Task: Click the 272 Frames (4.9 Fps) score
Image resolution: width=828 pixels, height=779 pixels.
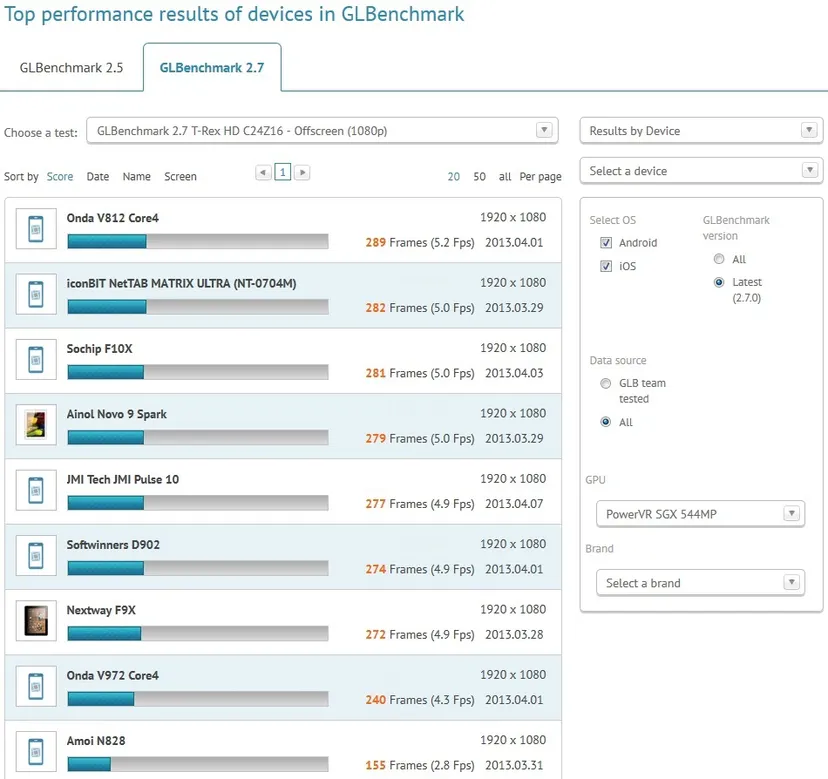Action: pyautogui.click(x=420, y=634)
